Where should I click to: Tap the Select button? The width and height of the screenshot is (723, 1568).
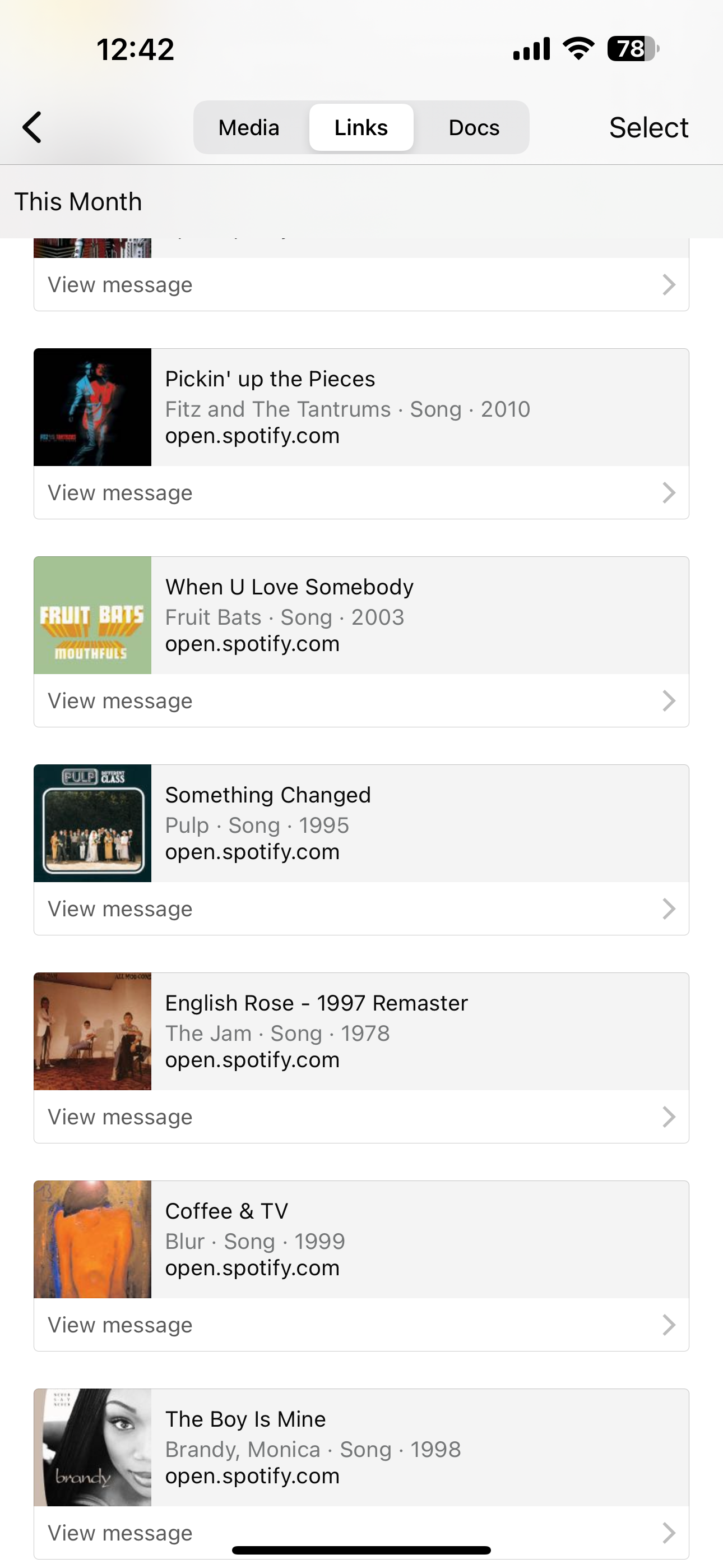648,127
